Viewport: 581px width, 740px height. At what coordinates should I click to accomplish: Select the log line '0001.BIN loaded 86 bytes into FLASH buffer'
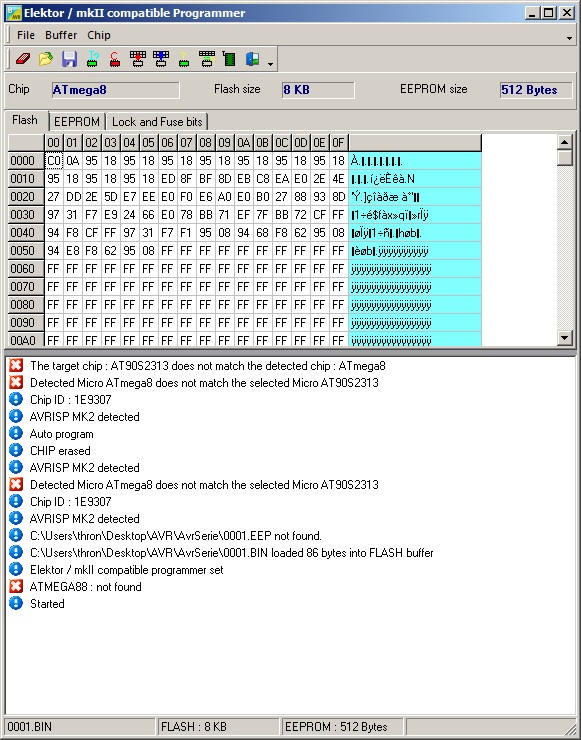[x=231, y=553]
